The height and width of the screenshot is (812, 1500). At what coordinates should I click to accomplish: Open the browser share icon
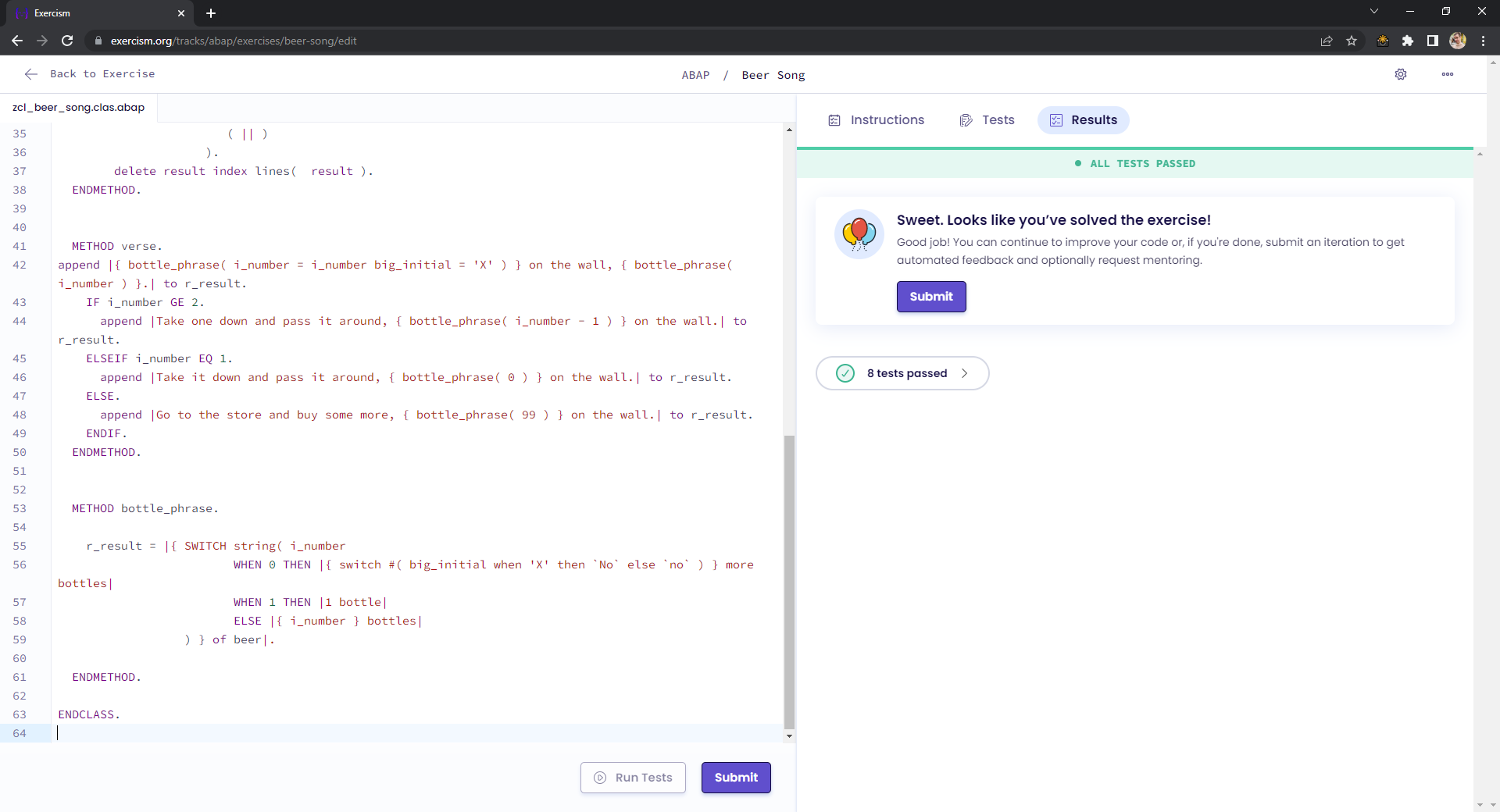(x=1327, y=41)
